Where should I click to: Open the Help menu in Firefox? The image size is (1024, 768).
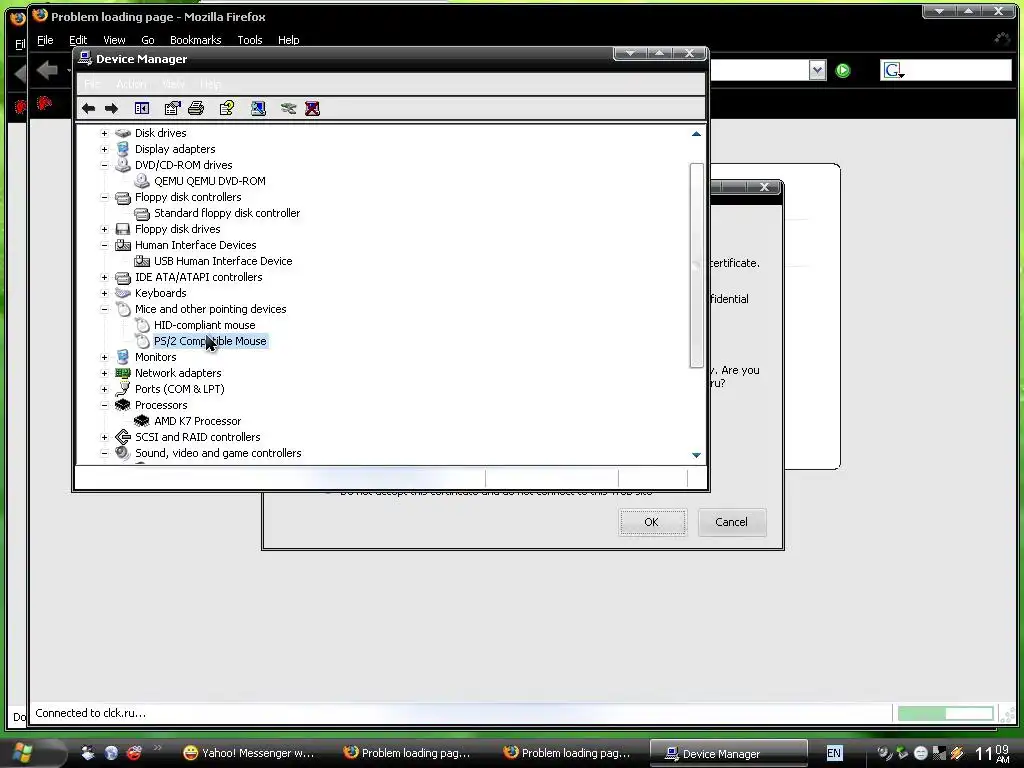288,40
